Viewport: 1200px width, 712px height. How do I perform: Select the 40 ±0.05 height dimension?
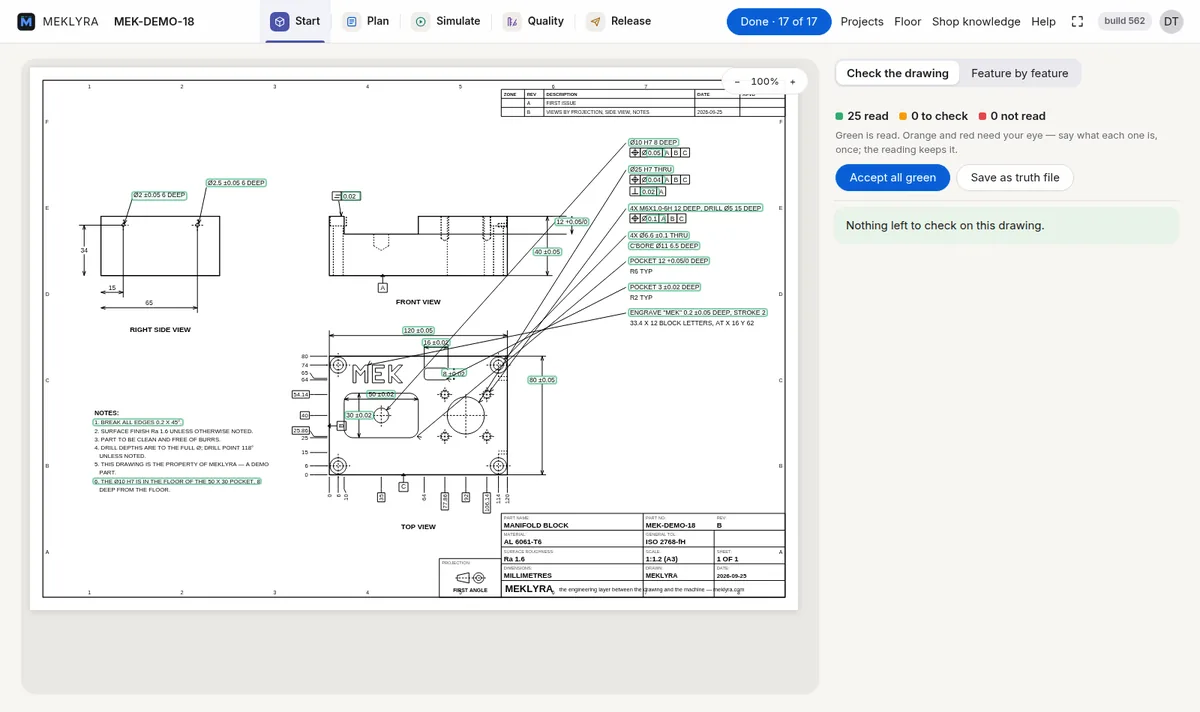pyautogui.click(x=547, y=252)
